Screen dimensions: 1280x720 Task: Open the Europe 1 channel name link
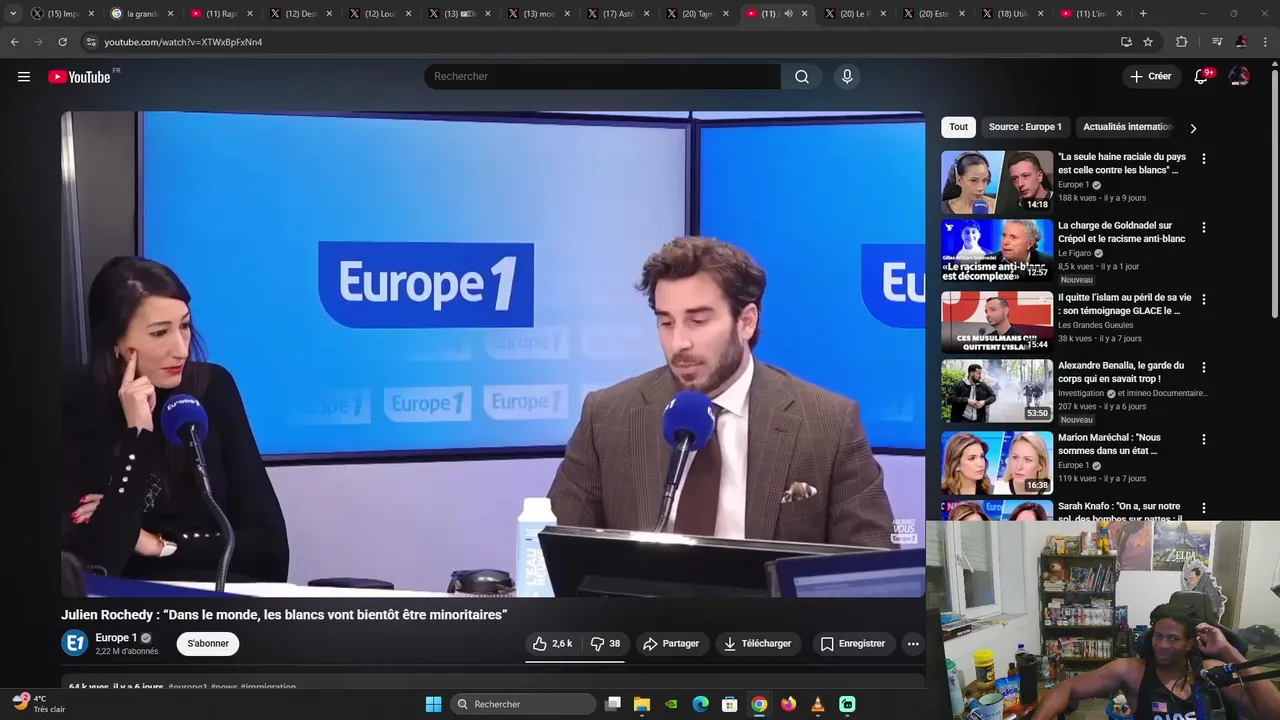coord(116,638)
